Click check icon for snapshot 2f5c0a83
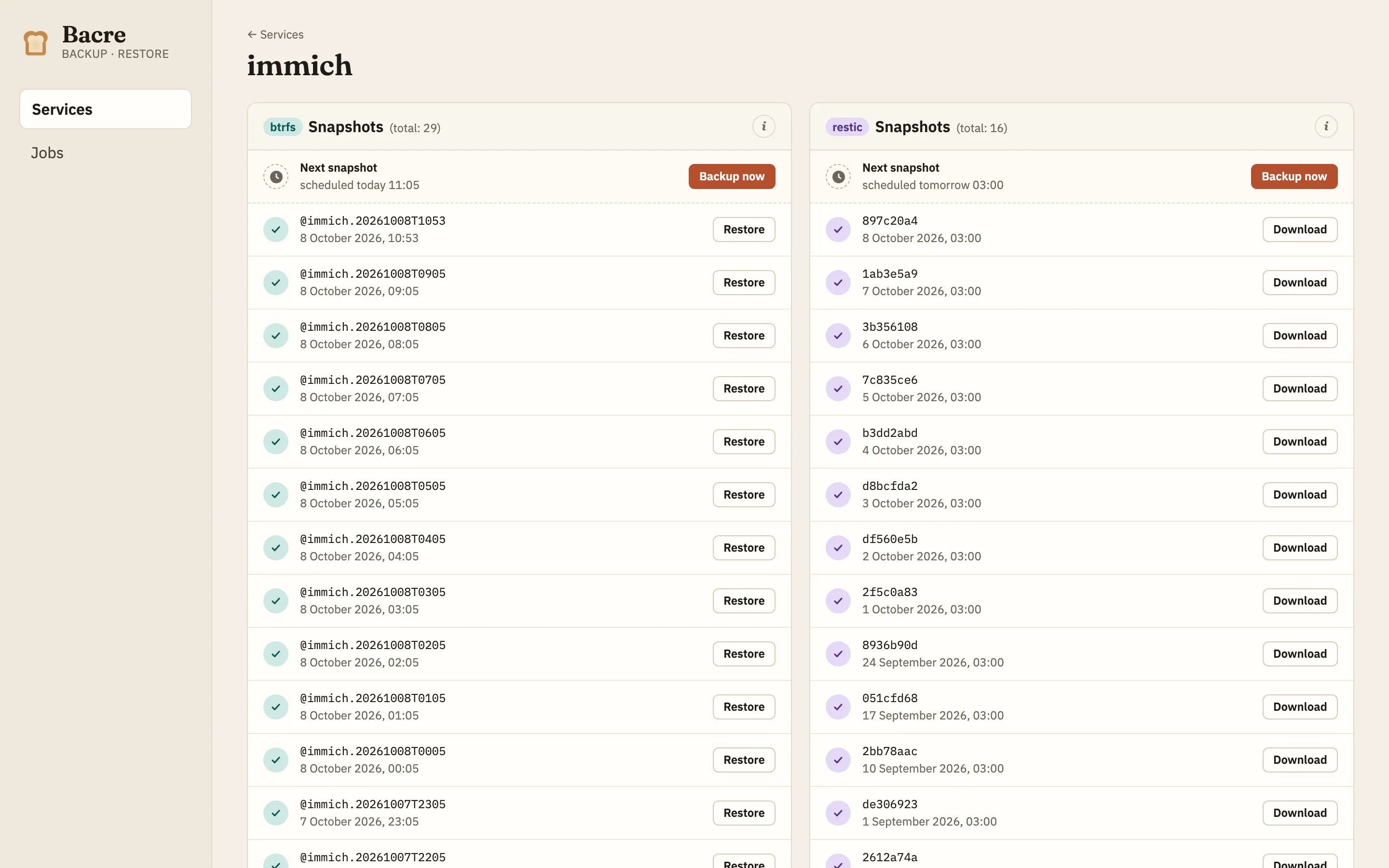The width and height of the screenshot is (1389, 868). coord(838,600)
